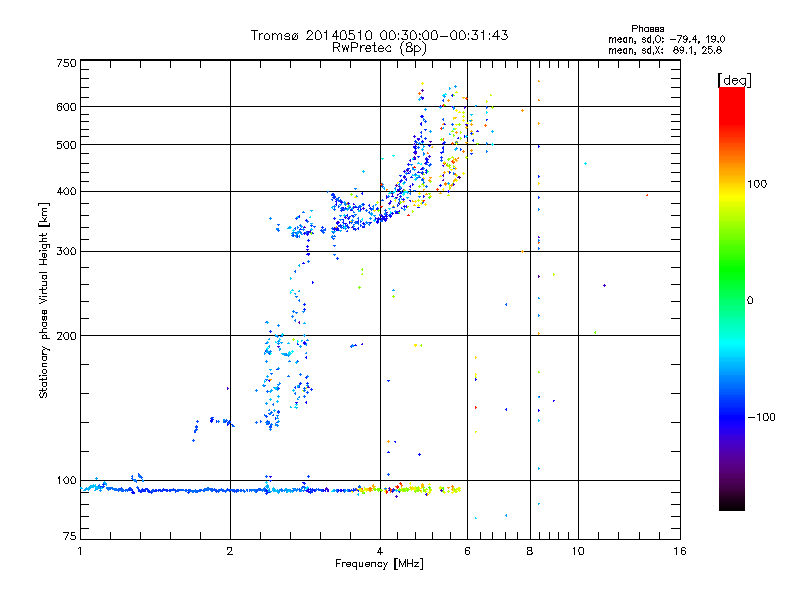This screenshot has width=800, height=600.
Task: Click the 300 tick label on height axis
Action: pos(66,252)
